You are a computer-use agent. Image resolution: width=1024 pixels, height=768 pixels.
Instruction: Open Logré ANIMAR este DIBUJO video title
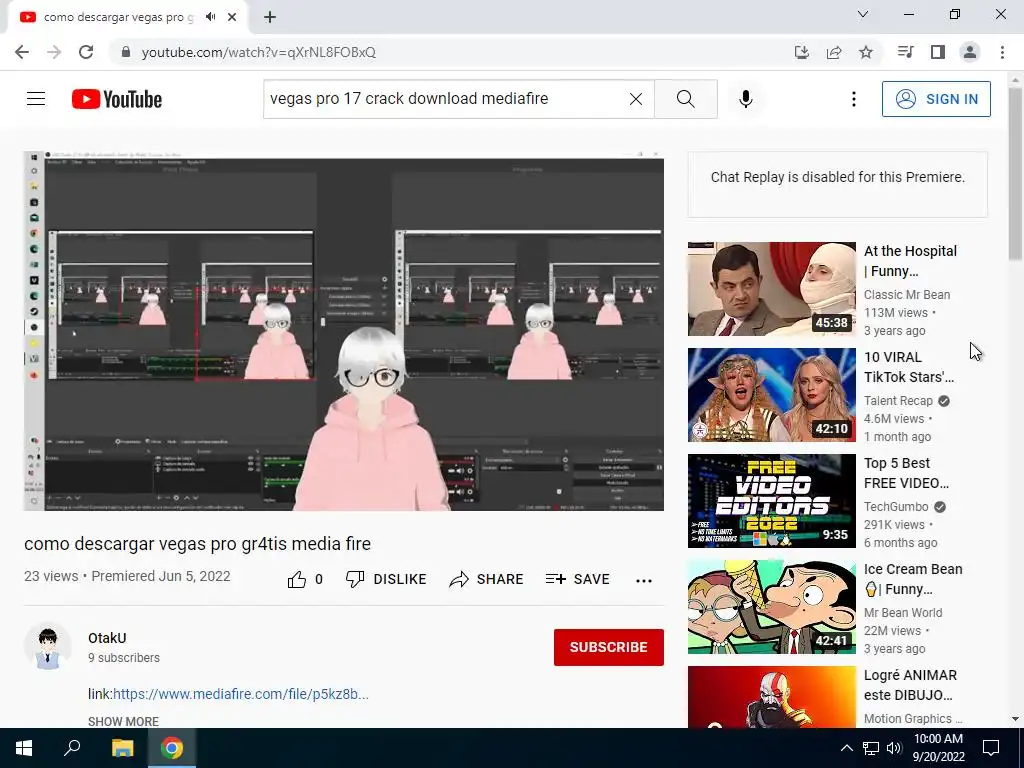pyautogui.click(x=910, y=684)
